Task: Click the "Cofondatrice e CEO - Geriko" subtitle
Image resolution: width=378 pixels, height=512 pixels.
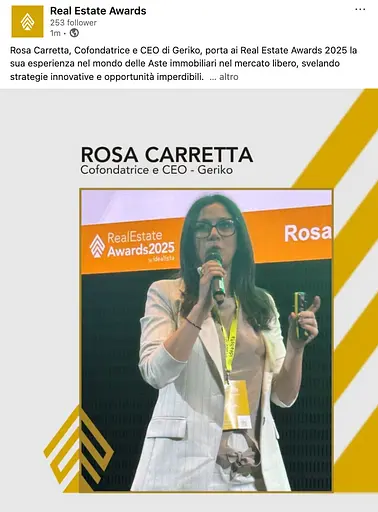Action: [156, 170]
